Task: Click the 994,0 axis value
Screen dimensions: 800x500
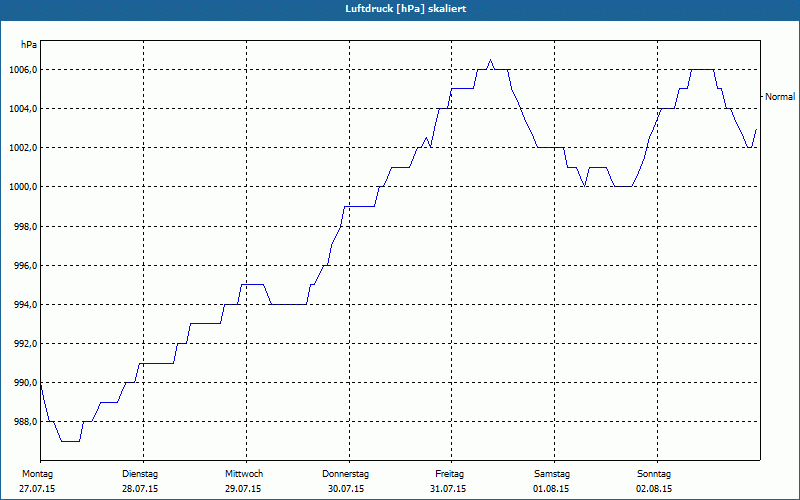Action: [25, 305]
